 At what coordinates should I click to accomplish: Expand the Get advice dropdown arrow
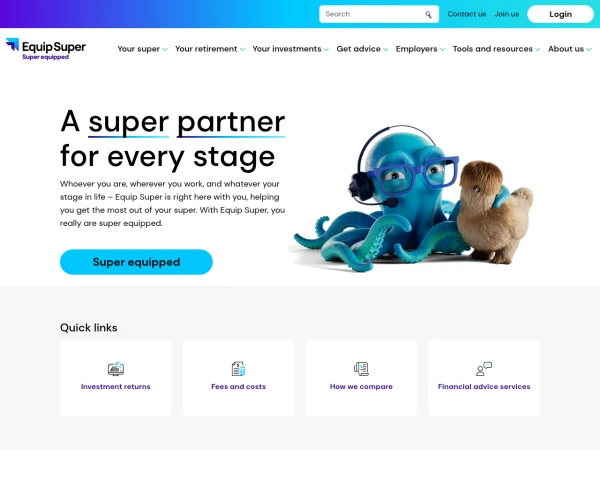pos(386,49)
